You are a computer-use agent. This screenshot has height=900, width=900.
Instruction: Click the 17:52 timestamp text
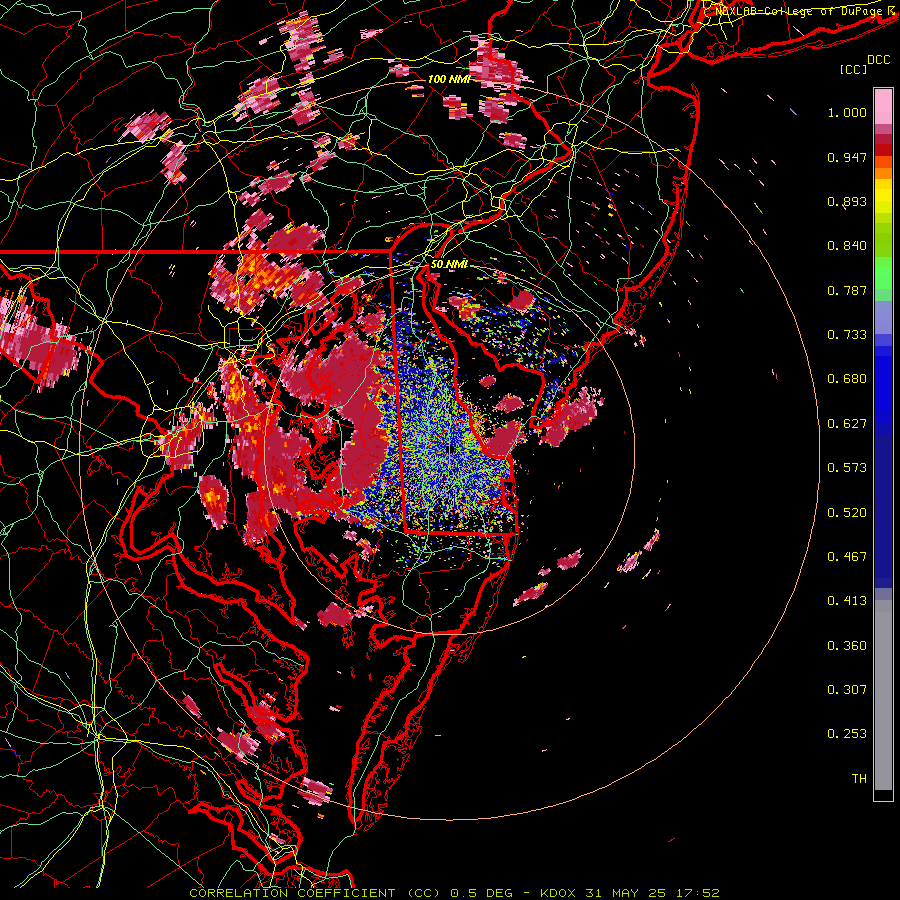(697, 893)
